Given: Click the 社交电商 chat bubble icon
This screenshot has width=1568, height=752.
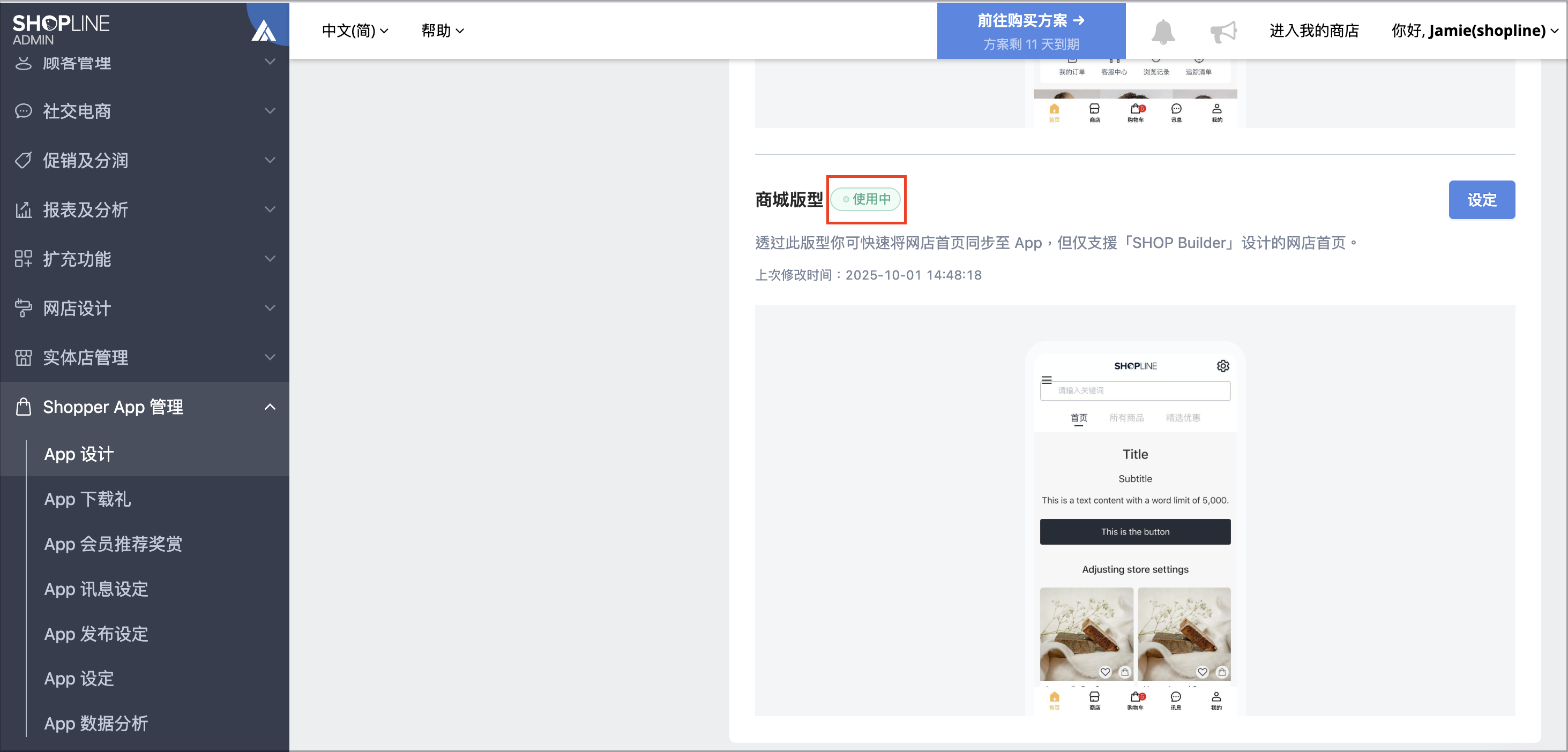Looking at the screenshot, I should pyautogui.click(x=23, y=111).
